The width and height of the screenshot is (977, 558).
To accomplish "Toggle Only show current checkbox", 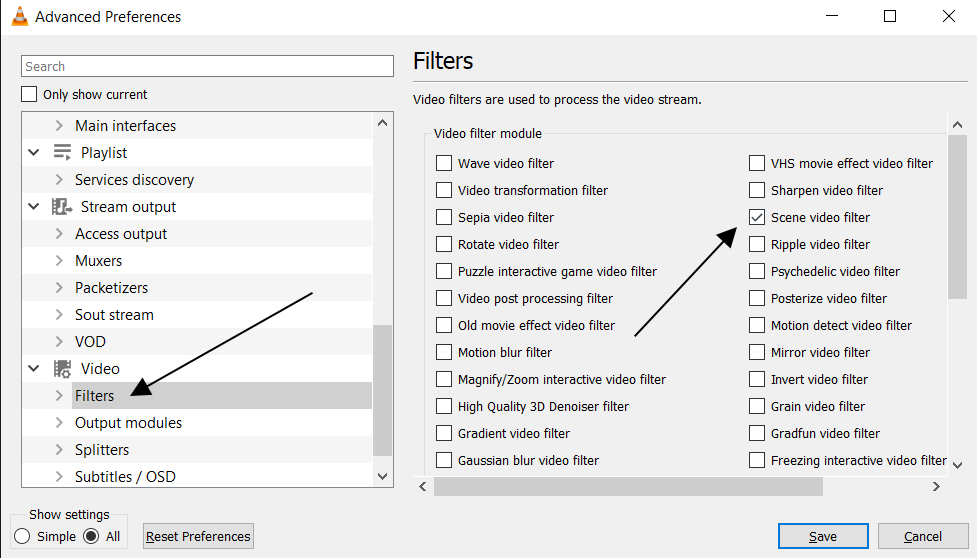I will (29, 95).
